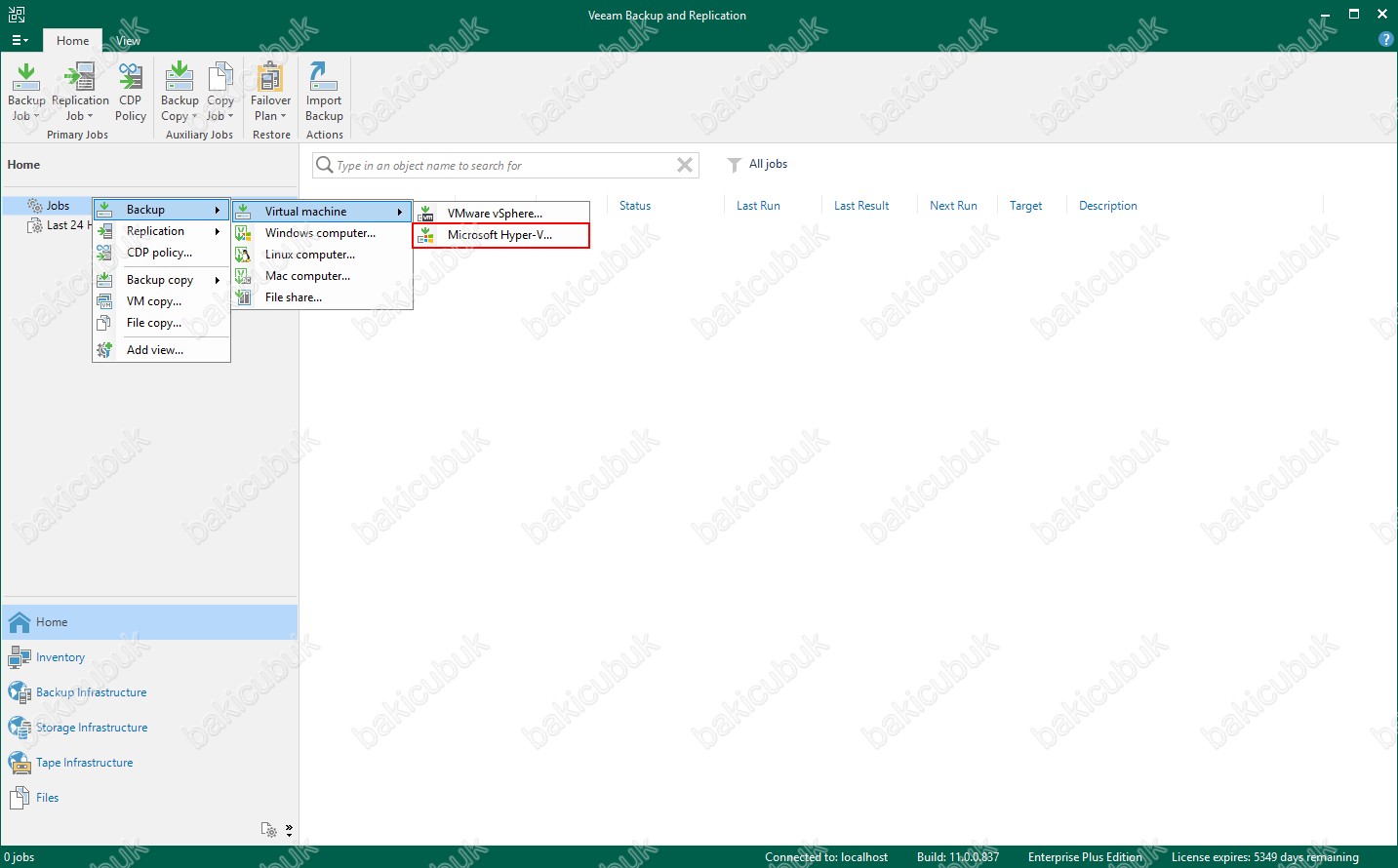Viewport: 1398px width, 868px height.
Task: Click Enterprise Plus Edition status text
Action: tap(1085, 857)
